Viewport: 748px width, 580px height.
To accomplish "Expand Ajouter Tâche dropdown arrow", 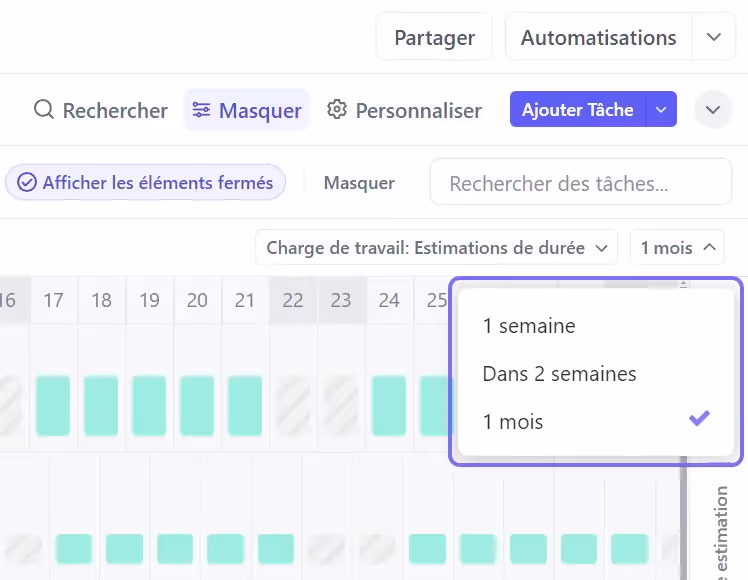I will pos(661,110).
